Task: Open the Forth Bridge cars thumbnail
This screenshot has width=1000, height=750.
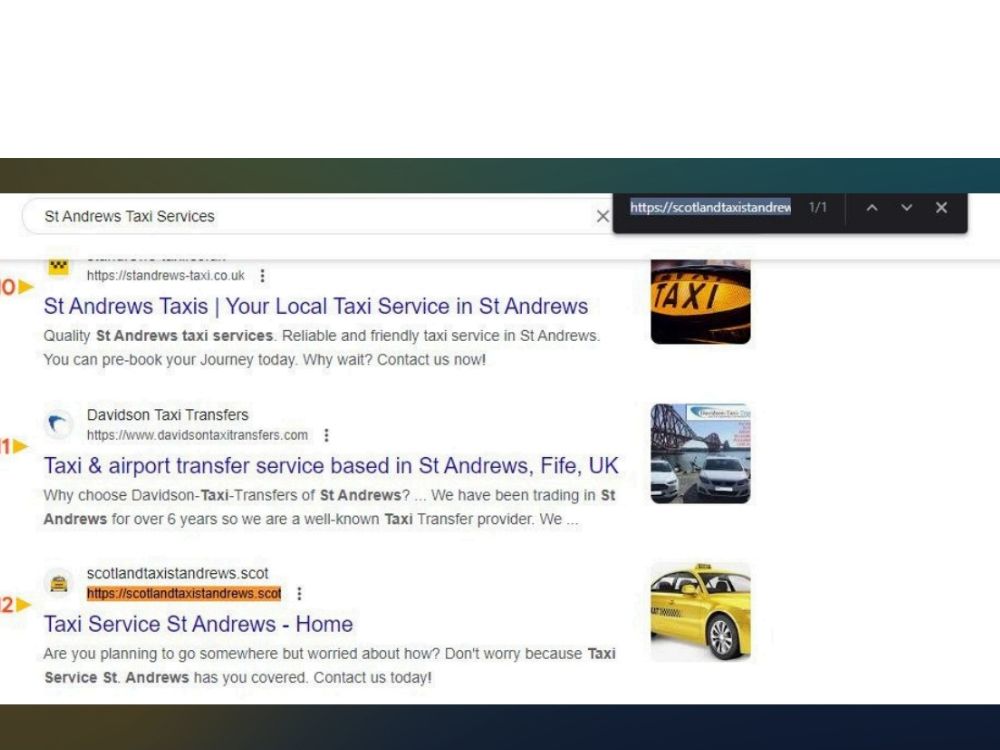Action: pyautogui.click(x=700, y=453)
